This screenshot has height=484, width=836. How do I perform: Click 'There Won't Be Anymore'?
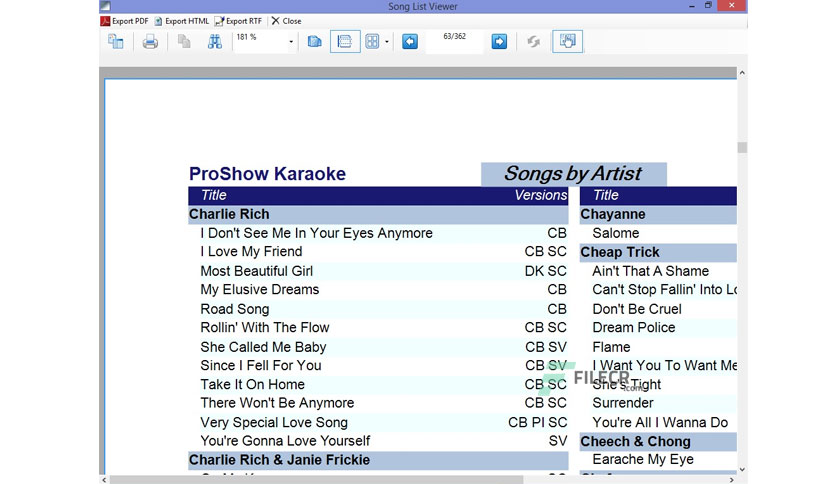[x=277, y=403]
